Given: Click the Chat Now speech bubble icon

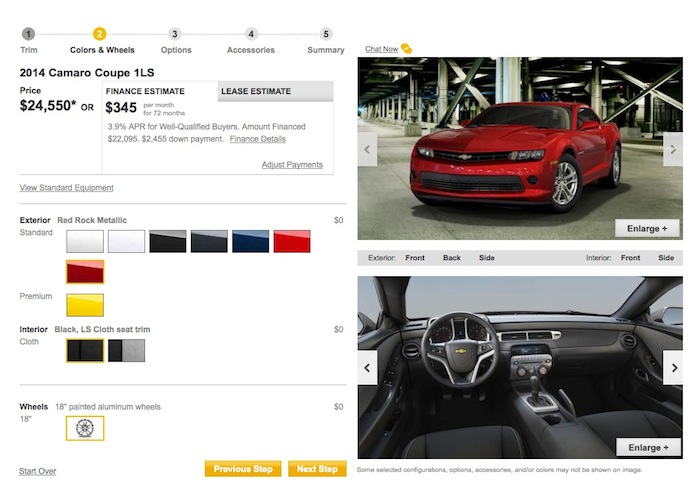Looking at the screenshot, I should pos(406,49).
